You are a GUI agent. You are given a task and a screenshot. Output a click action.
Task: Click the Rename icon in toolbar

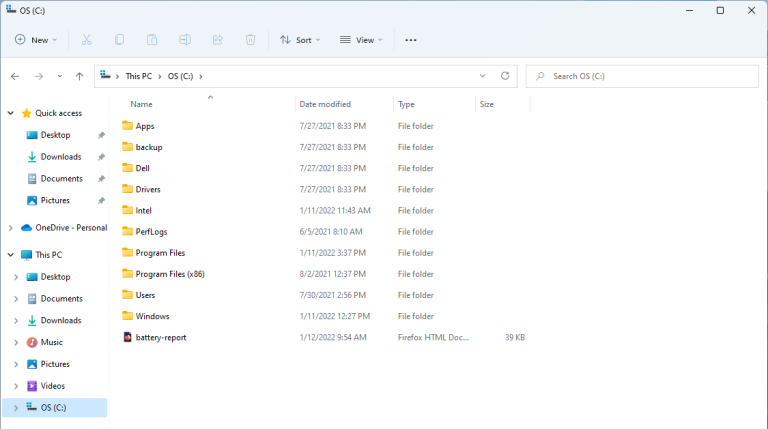click(185, 40)
